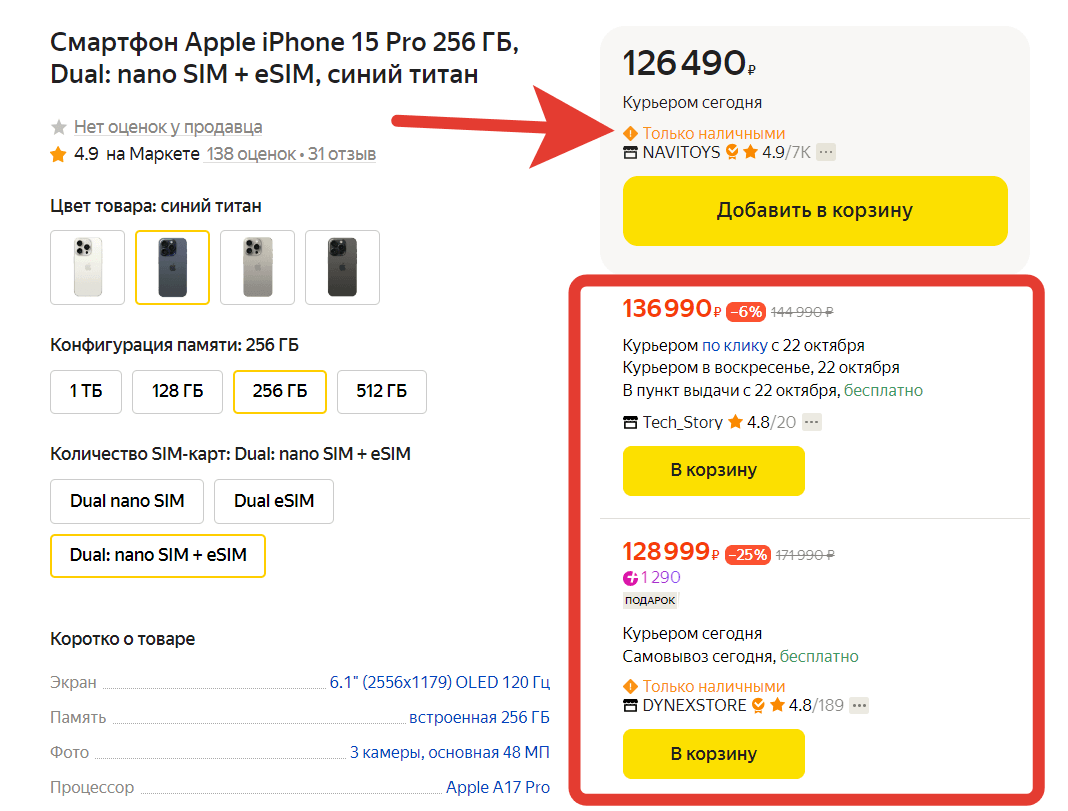Open the 138 оценок • 31 отзыв link

click(x=291, y=154)
